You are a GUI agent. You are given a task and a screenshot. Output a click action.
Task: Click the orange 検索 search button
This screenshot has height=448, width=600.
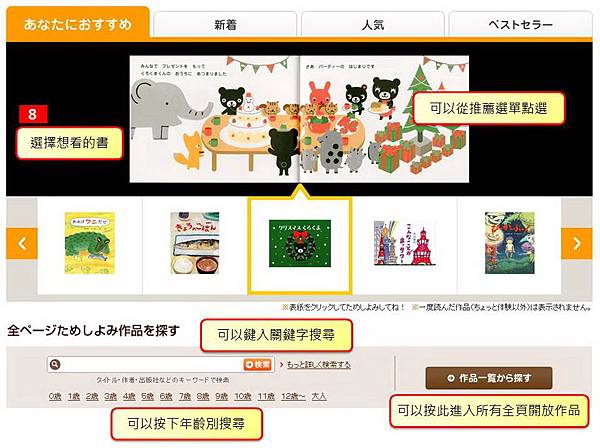point(258,364)
